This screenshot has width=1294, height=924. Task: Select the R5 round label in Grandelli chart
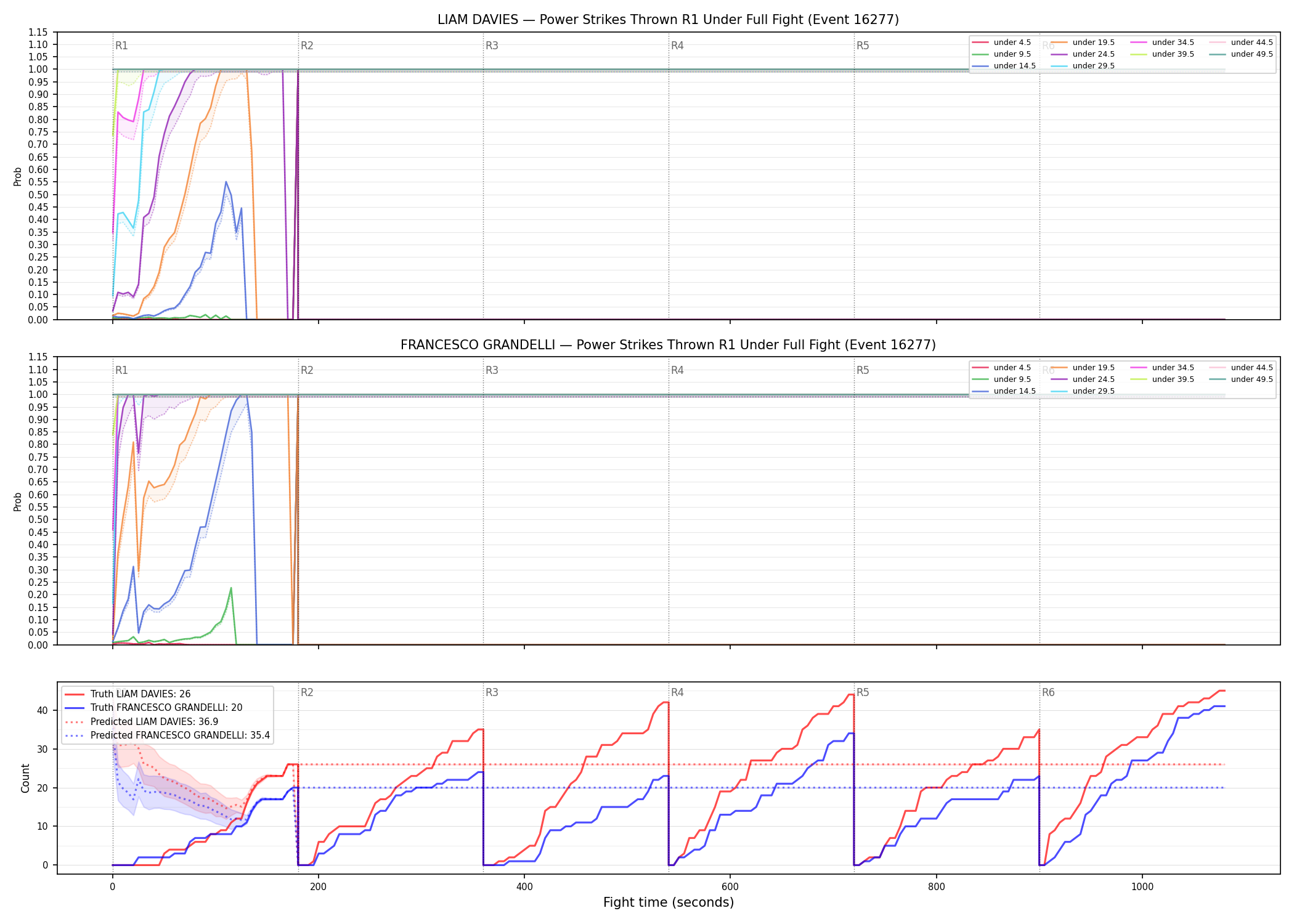click(863, 370)
